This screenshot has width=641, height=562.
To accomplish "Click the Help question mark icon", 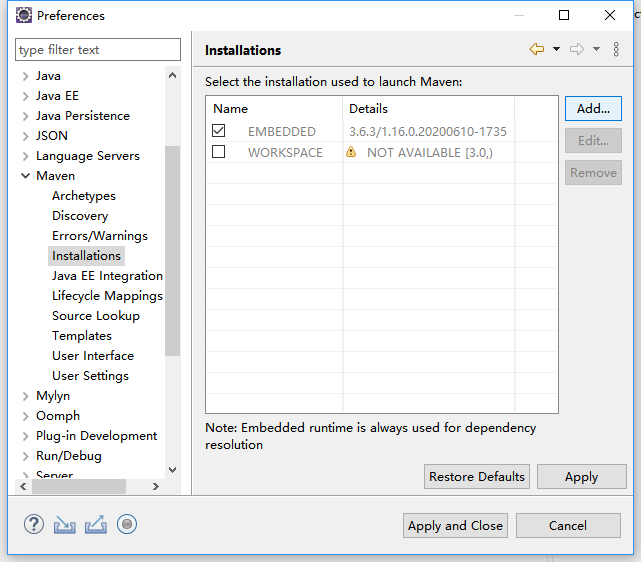I will [x=34, y=524].
